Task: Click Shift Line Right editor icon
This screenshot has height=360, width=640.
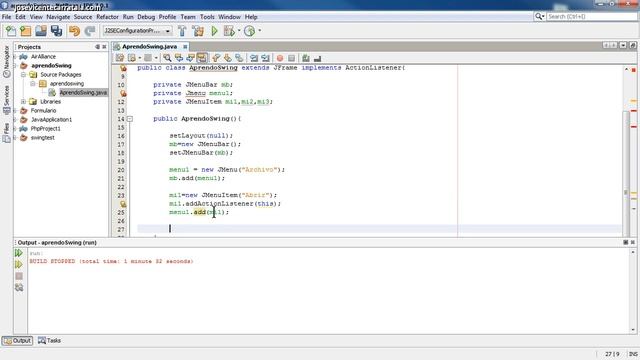Action: coord(265,58)
